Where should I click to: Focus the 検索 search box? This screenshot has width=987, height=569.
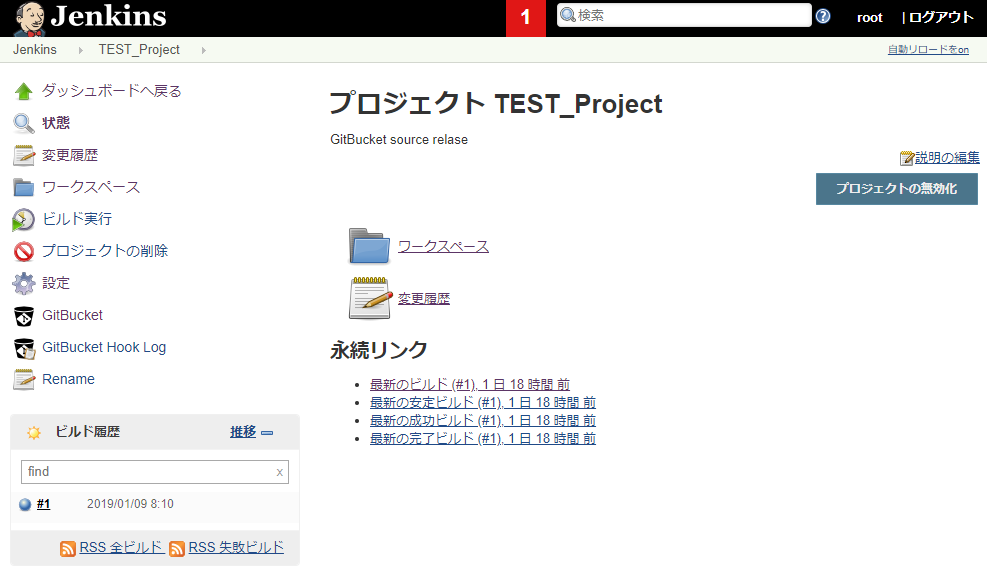pyautogui.click(x=684, y=15)
